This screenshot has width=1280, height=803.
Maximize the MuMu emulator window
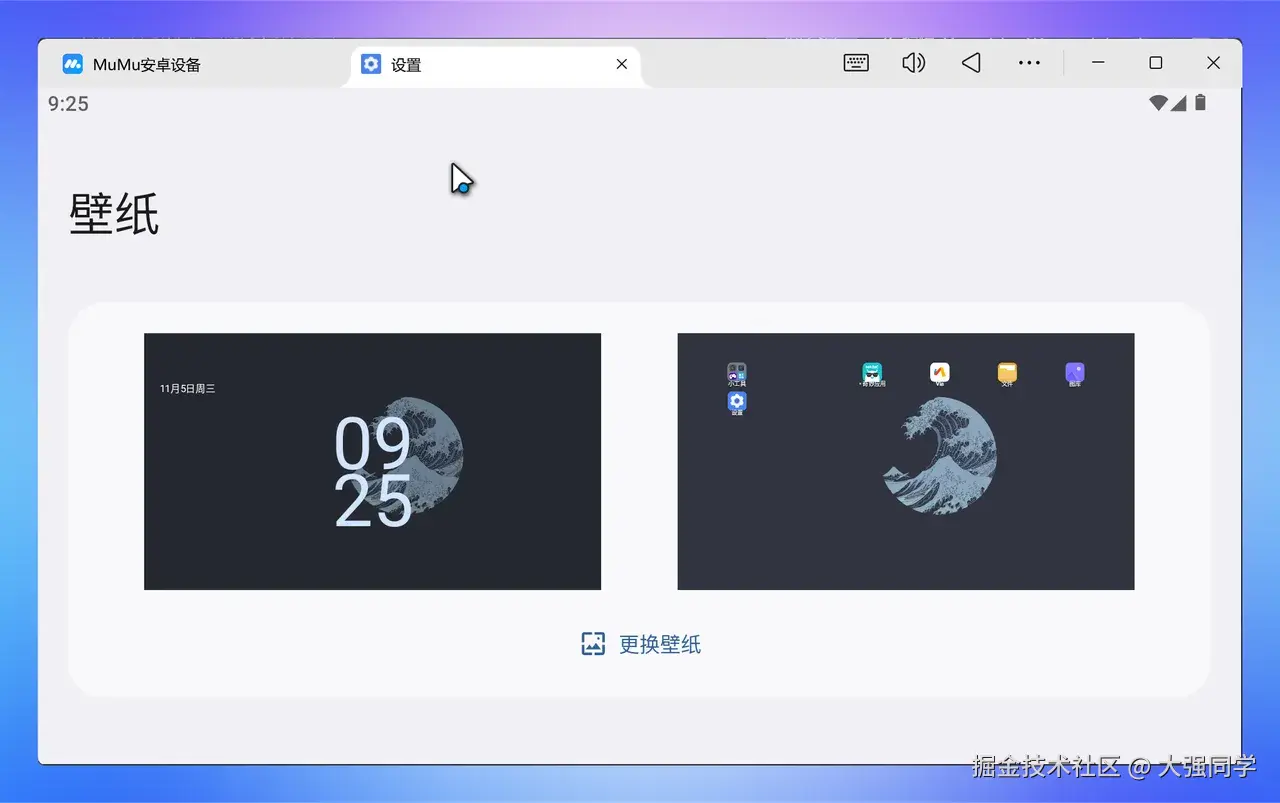1156,63
